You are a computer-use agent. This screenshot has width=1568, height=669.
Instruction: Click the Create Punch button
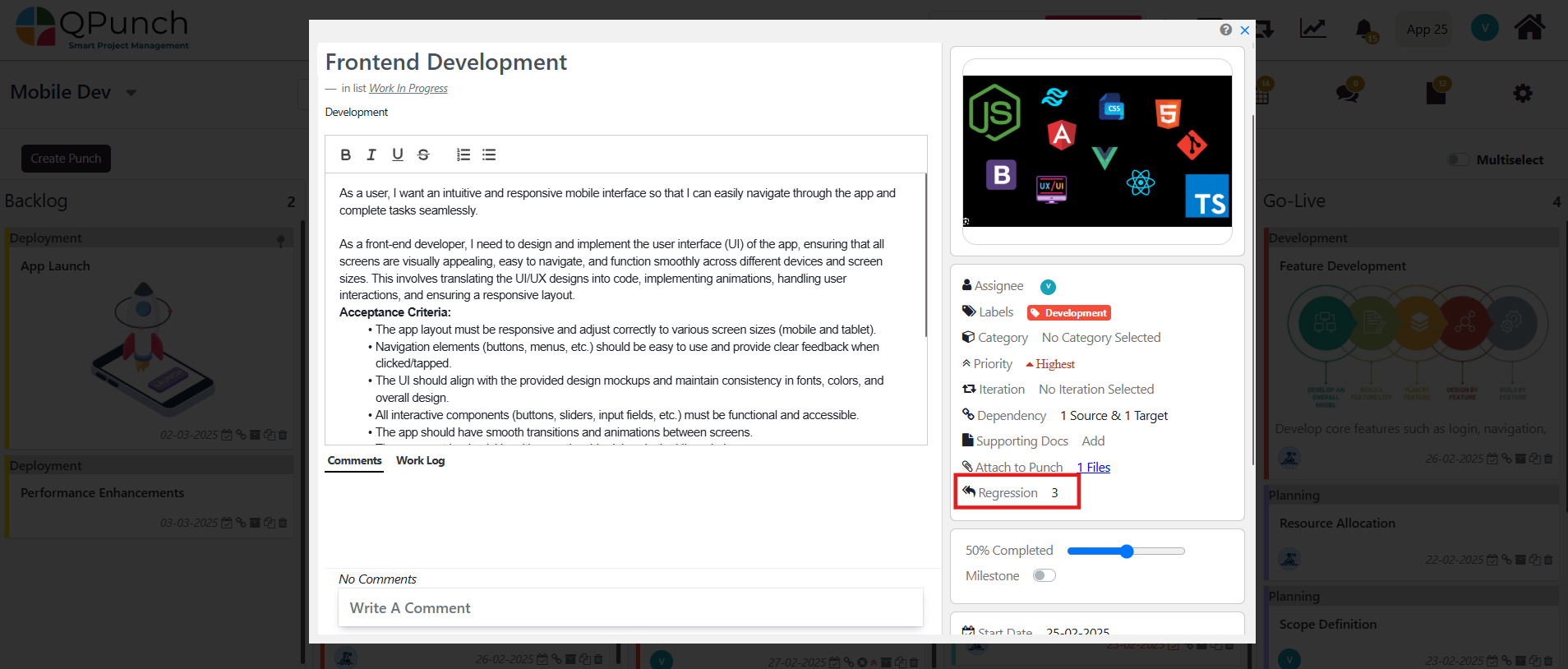coord(66,159)
